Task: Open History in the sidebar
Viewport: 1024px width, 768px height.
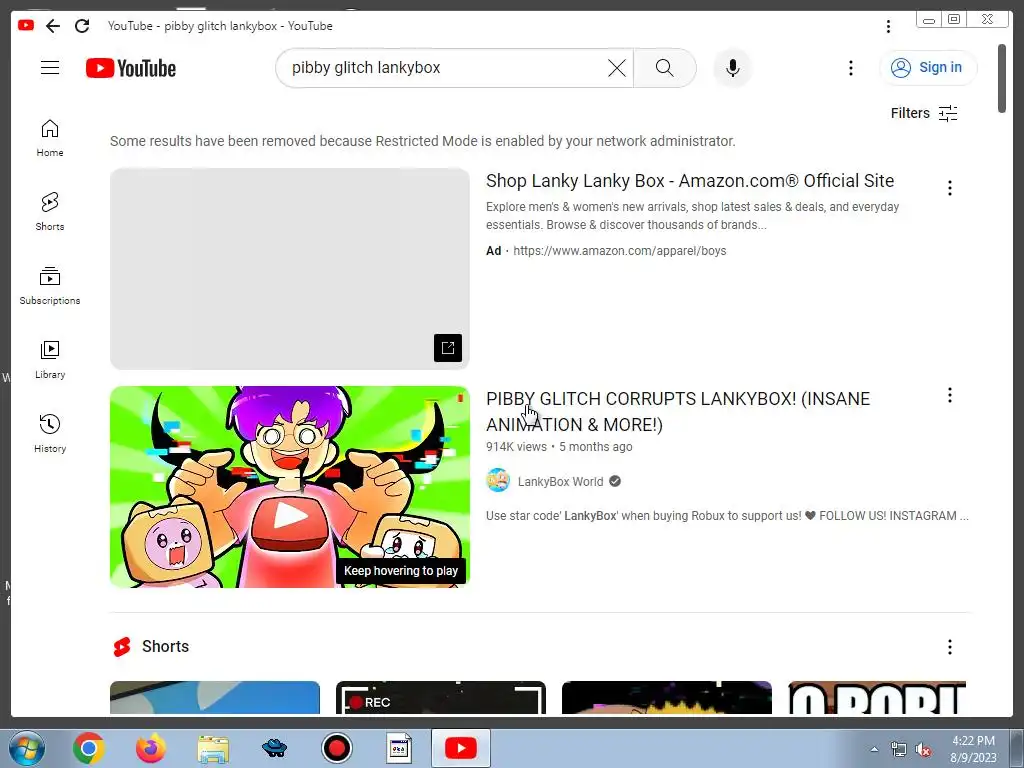Action: coord(50,434)
